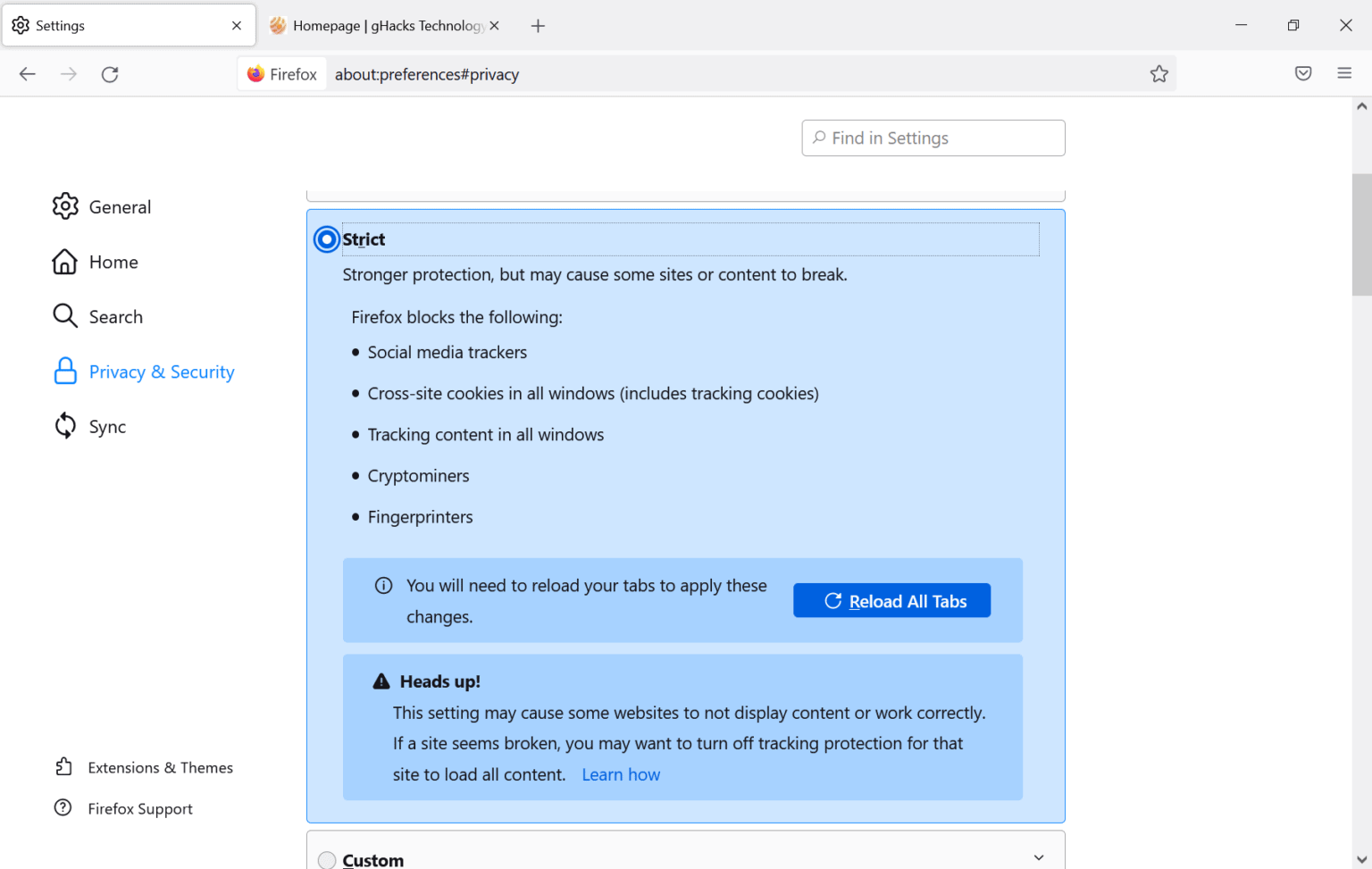The image size is (1372, 869).
Task: Save the page to Pocket
Action: point(1302,73)
